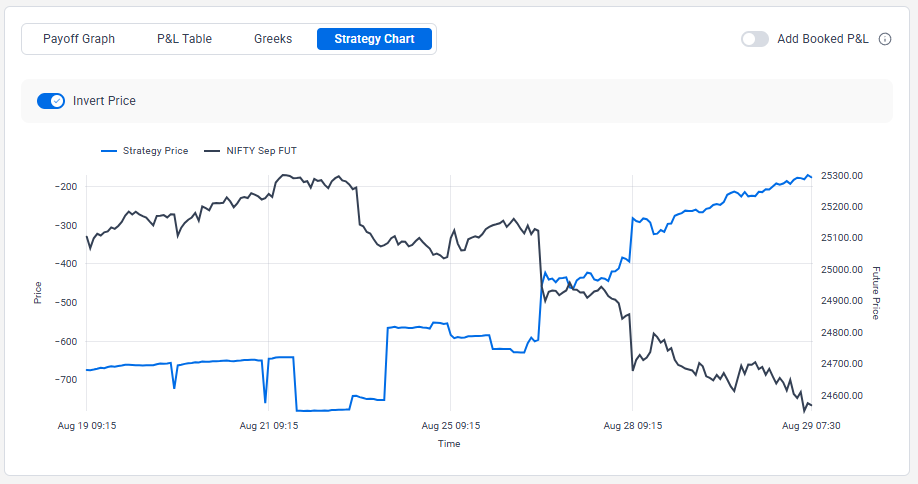The height and width of the screenshot is (484, 918).
Task: Click the -500 price axis value
Action: tap(67, 302)
